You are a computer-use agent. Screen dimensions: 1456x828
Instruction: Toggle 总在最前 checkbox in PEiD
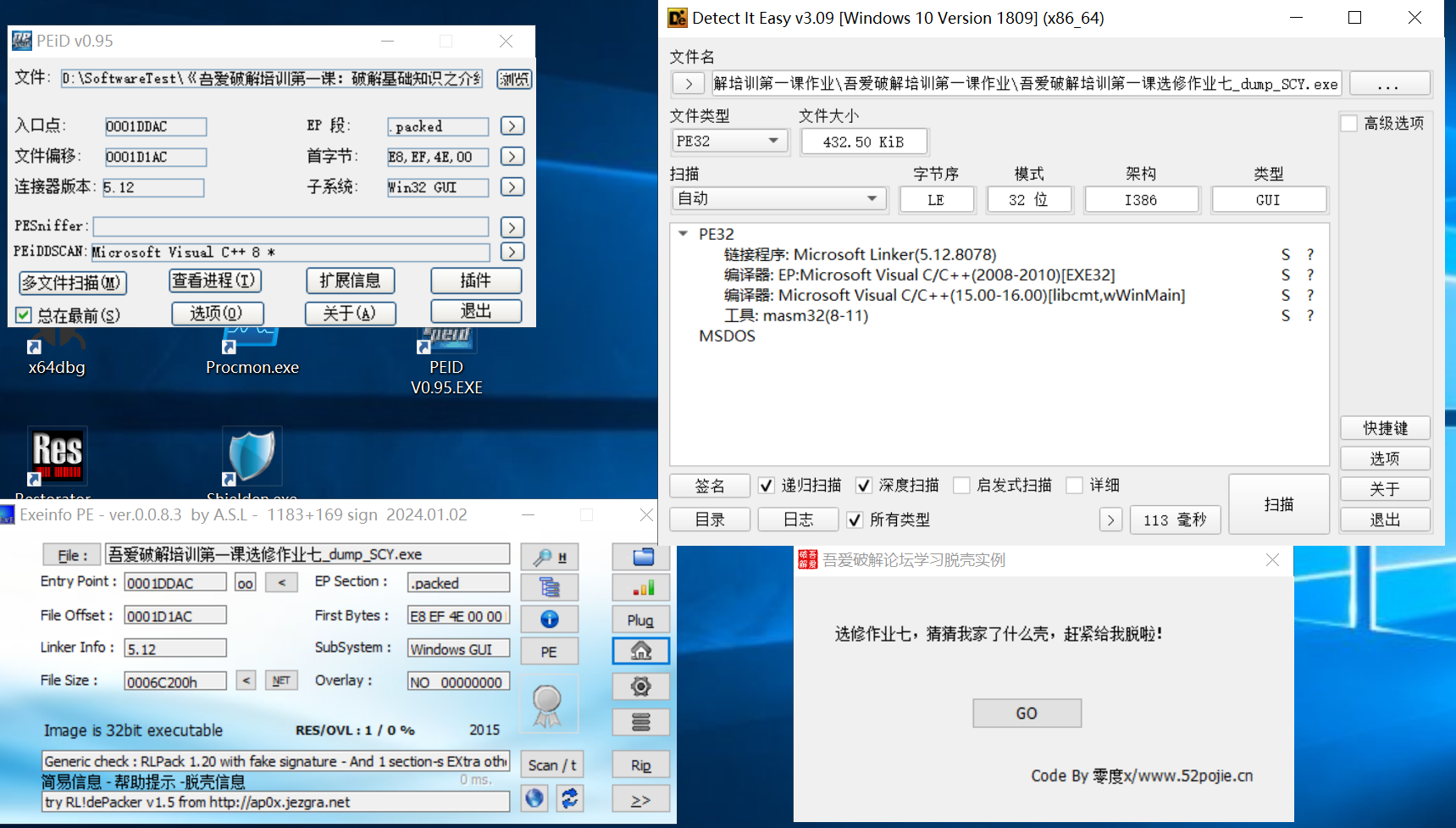coord(24,315)
